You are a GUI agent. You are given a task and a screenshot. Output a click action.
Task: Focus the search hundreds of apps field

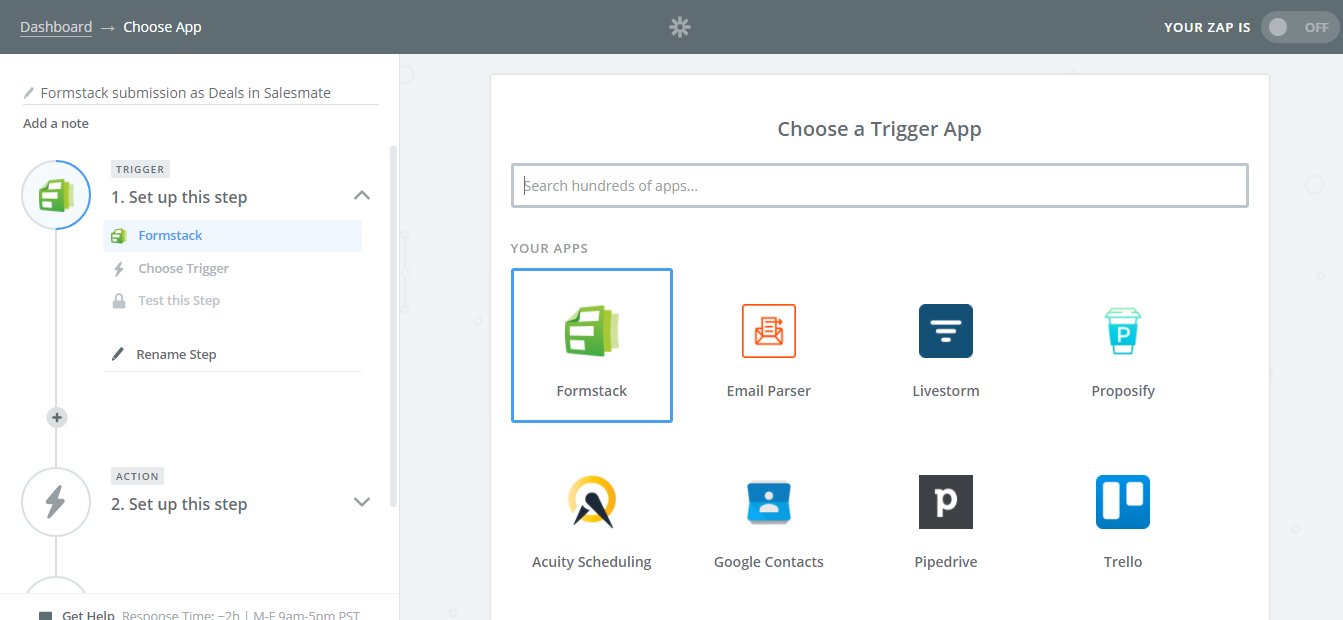click(x=880, y=186)
